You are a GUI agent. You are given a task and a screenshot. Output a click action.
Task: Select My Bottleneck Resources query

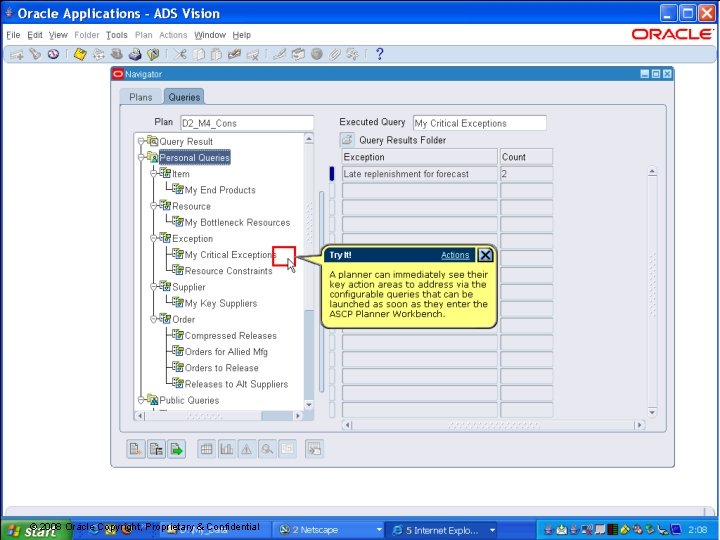click(237, 222)
